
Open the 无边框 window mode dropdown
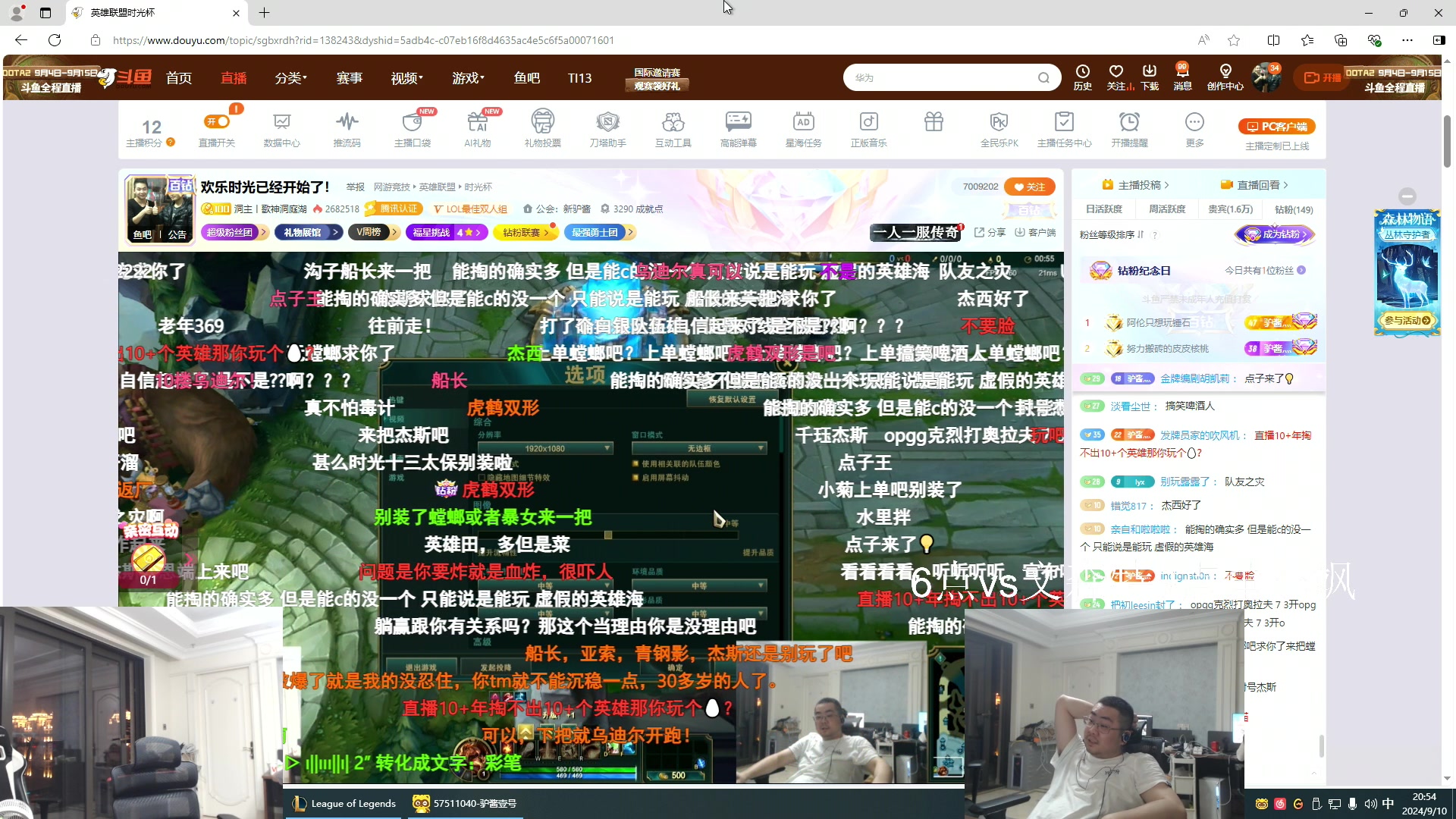point(698,448)
